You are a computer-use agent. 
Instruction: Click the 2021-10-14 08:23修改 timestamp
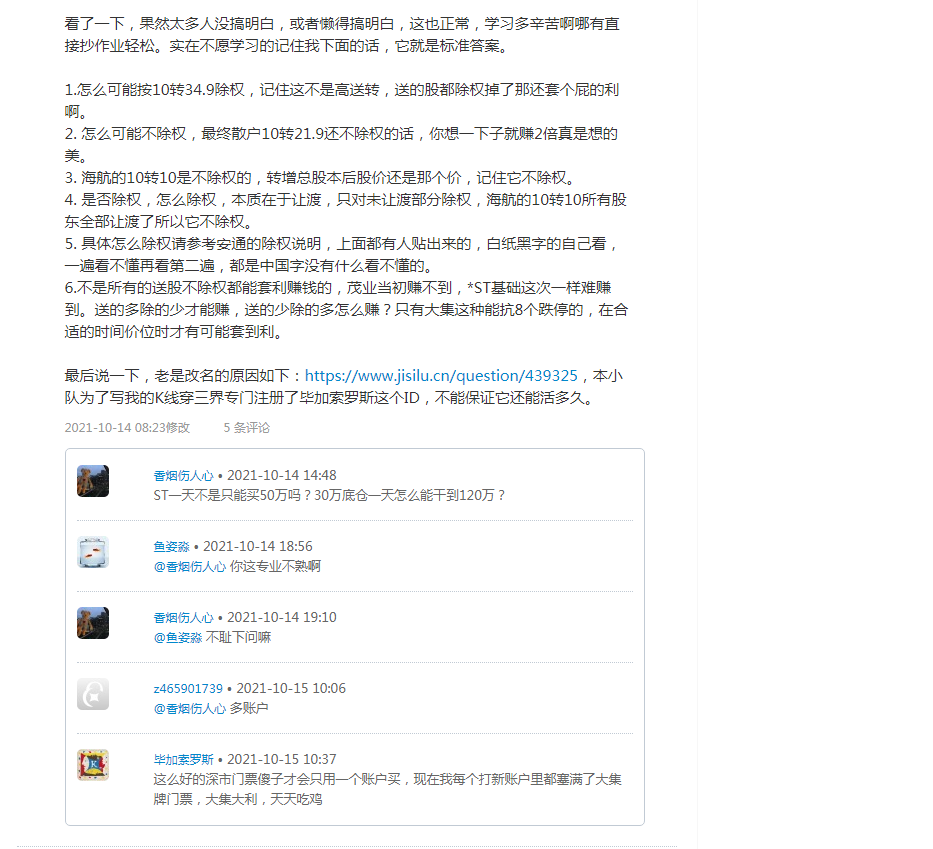pyautogui.click(x=127, y=427)
